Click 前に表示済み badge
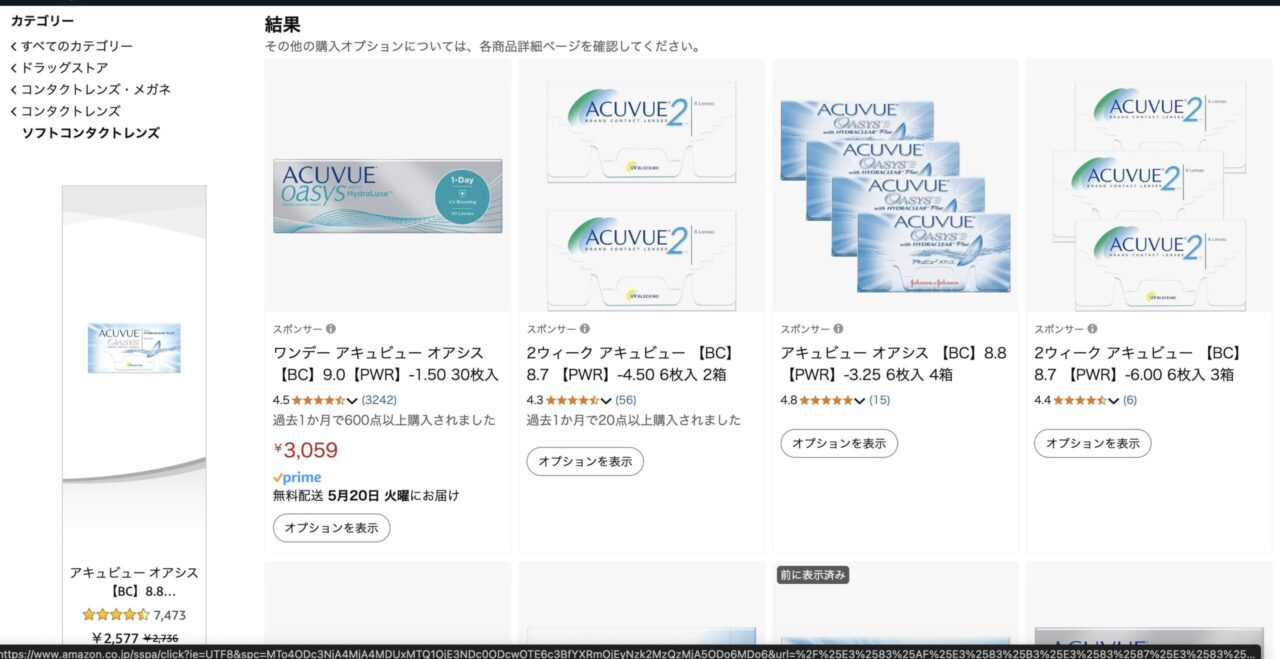The width and height of the screenshot is (1280, 659). pyautogui.click(x=813, y=575)
